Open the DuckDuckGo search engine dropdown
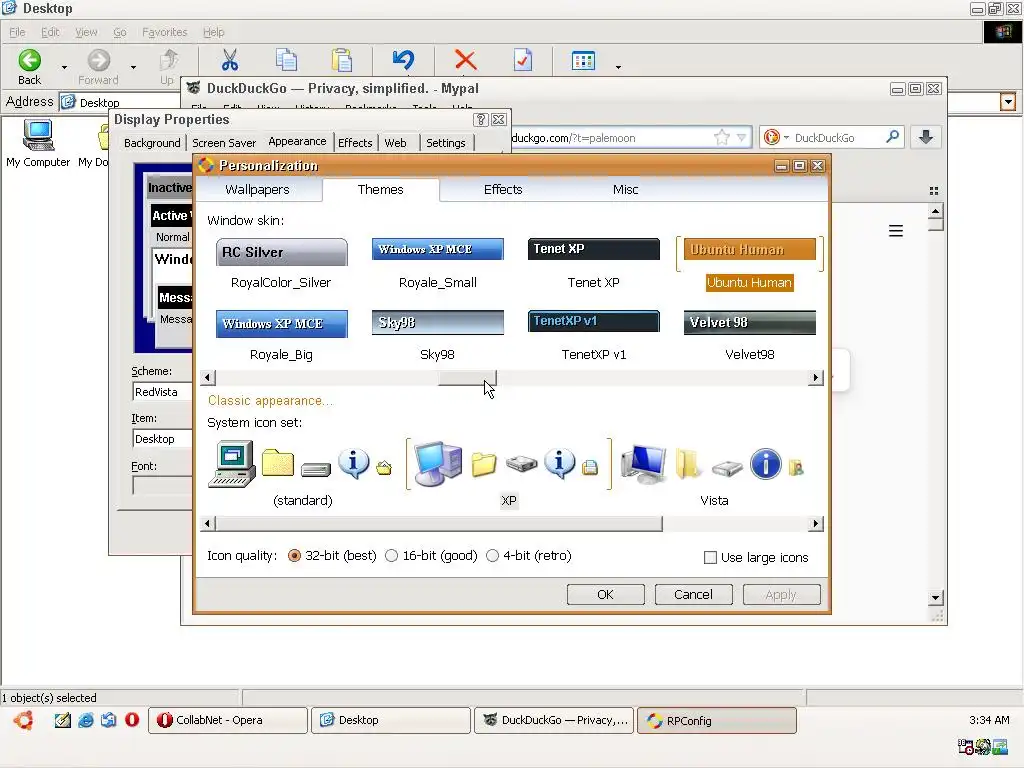 coord(786,138)
